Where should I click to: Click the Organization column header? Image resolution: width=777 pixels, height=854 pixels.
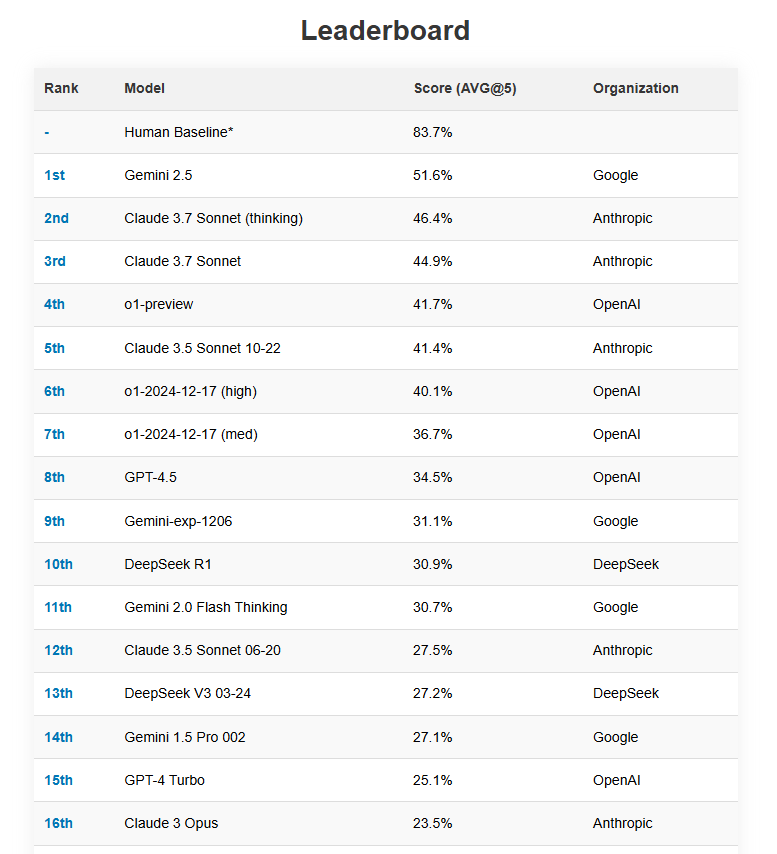click(635, 88)
